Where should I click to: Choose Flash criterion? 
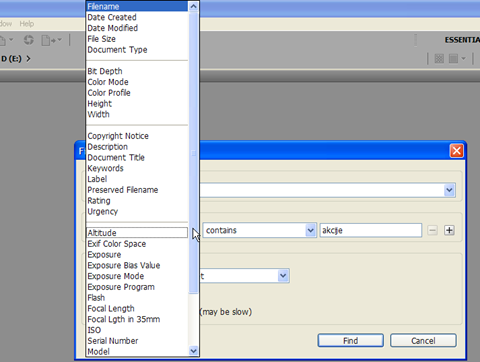(137, 298)
